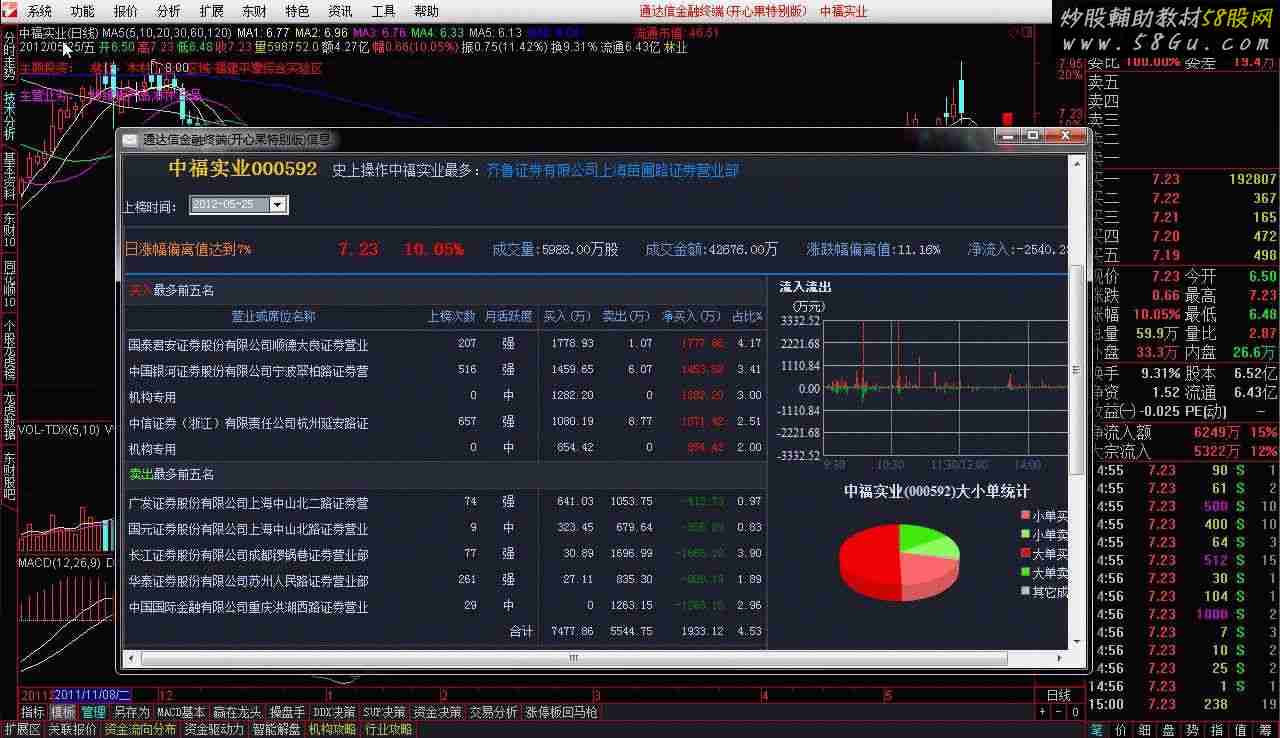Viewport: 1280px width, 738px height.
Task: Switch to 基本资料 side tab
Action: coord(9,176)
